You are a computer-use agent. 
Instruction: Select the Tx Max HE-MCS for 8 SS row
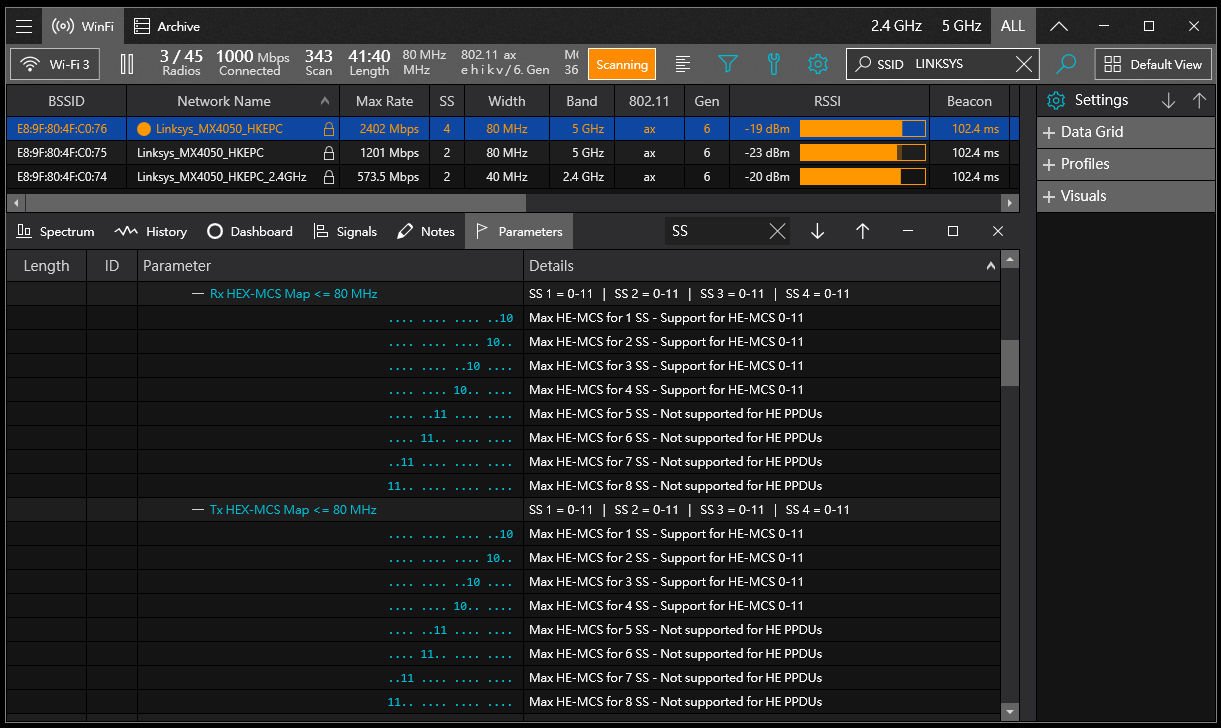coord(503,702)
